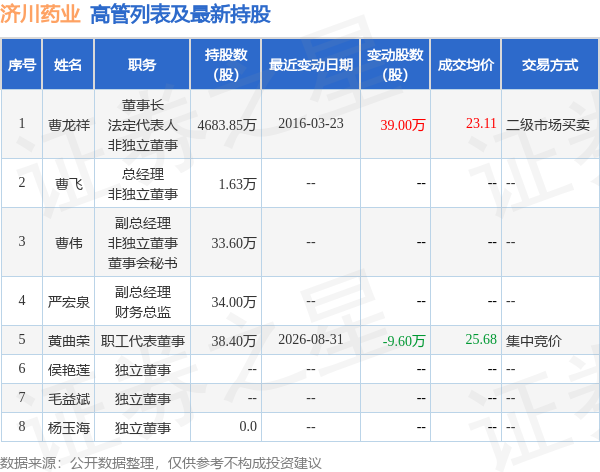Select the 集中竞价 trading method cell

pos(534,341)
